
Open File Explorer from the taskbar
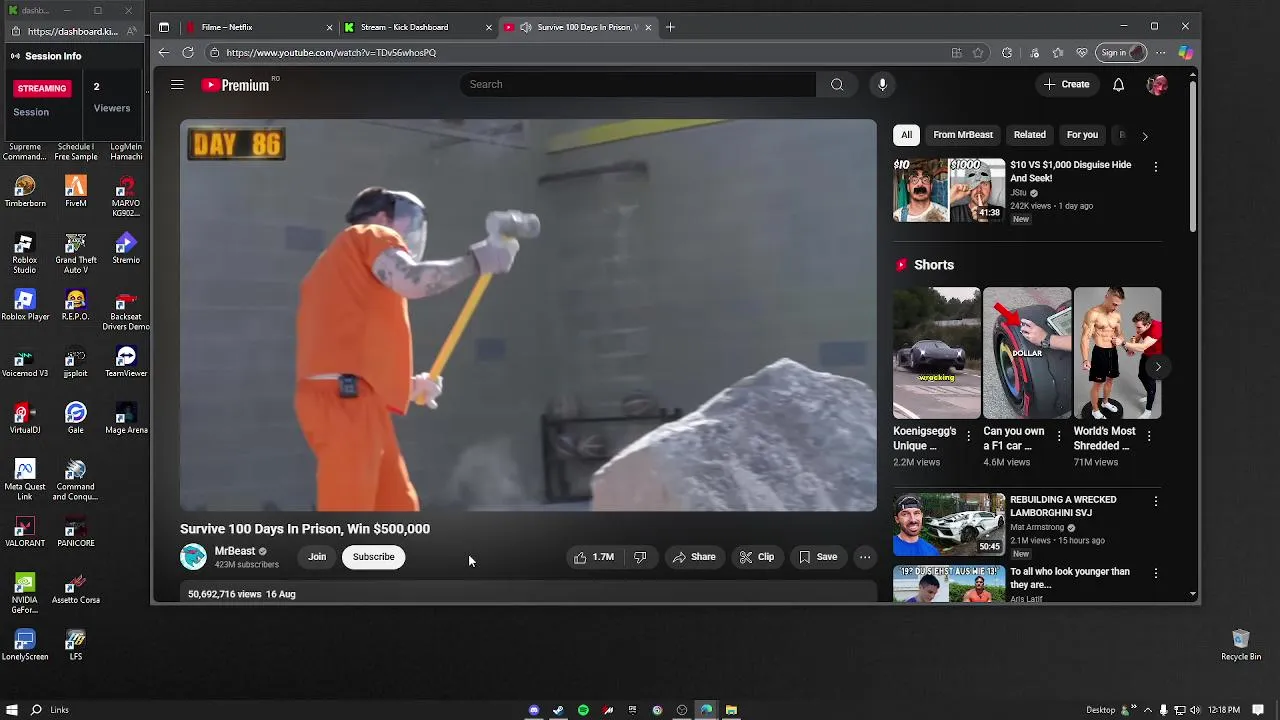731,710
